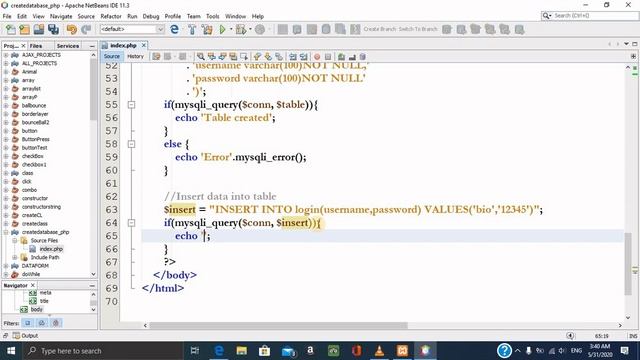
Task: Collapse the Source Files folder node
Action: [15, 241]
